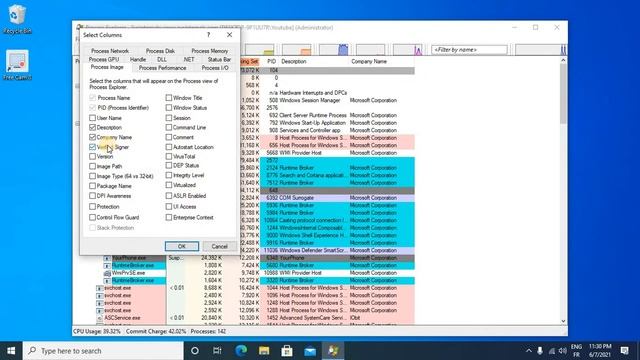Click the microphone icon in system tray
This screenshot has height=360, width=640.
point(540,351)
